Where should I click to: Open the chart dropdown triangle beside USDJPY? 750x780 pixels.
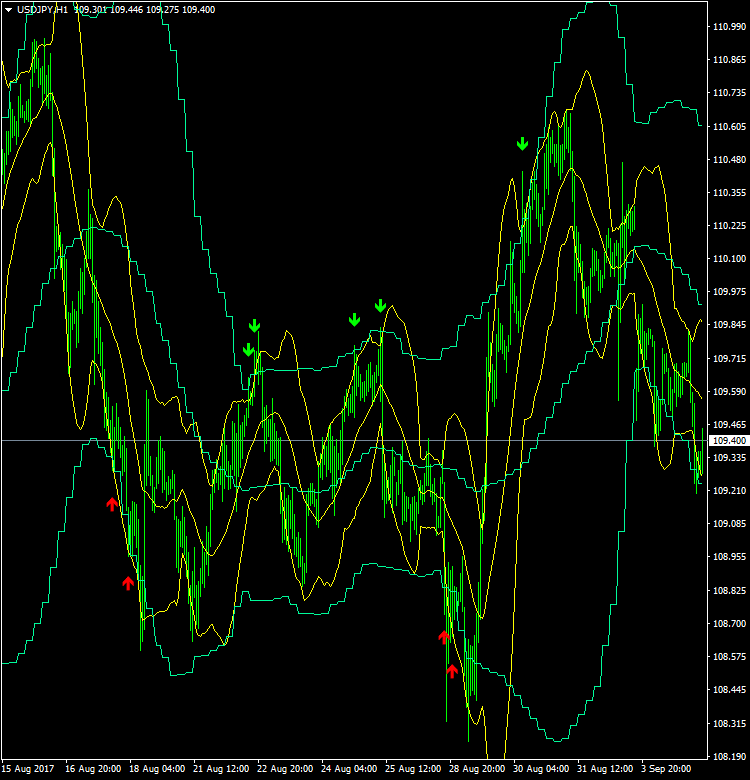(8, 10)
